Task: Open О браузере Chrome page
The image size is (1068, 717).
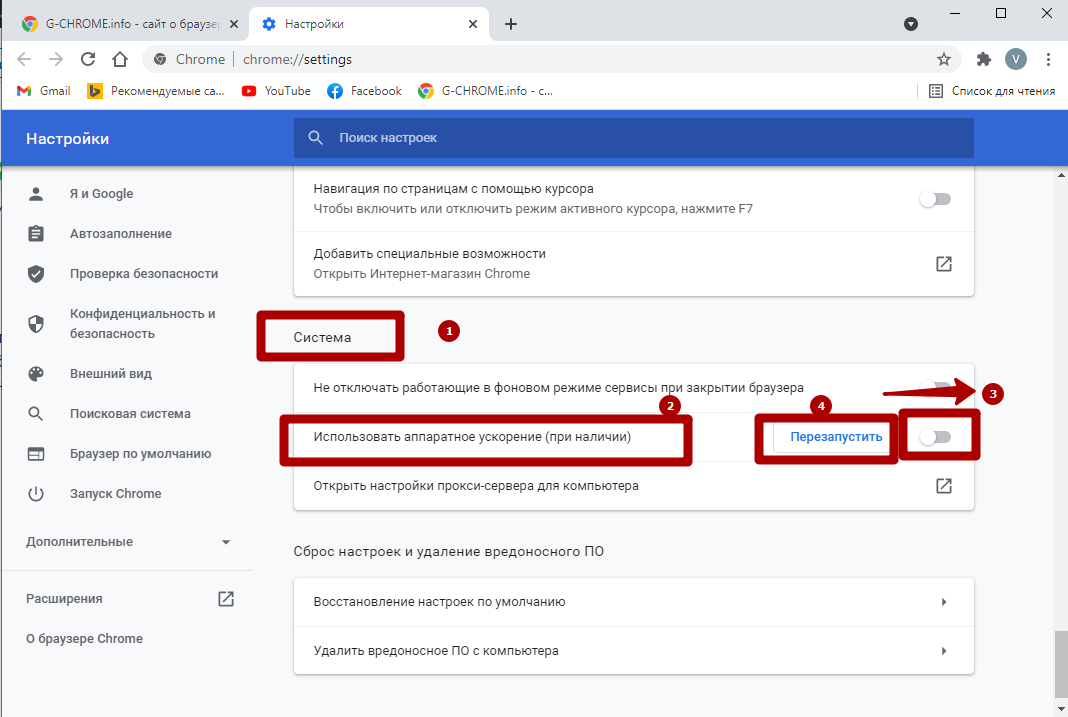Action: (x=84, y=639)
